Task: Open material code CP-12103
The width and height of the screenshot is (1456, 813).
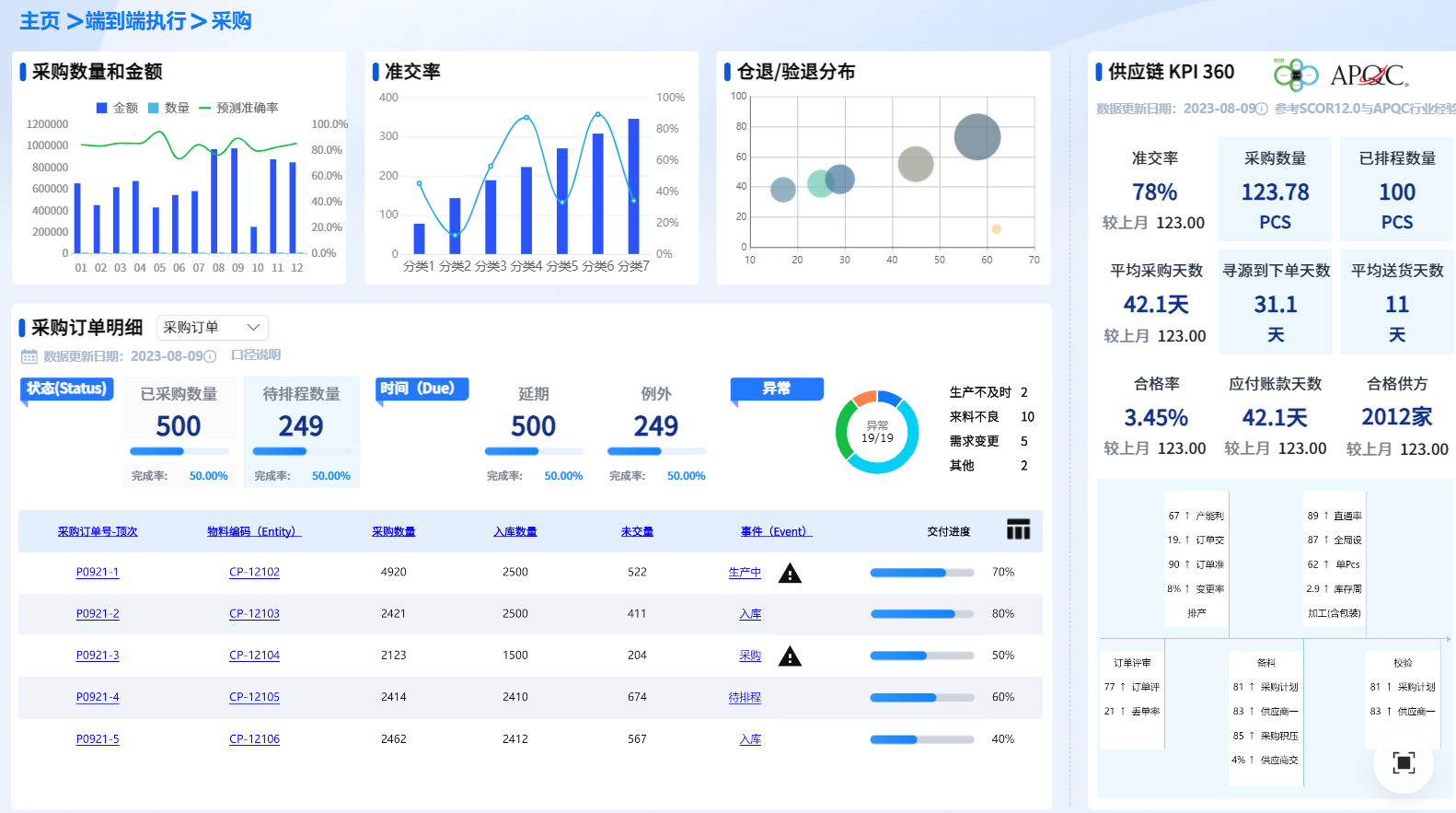Action: [x=254, y=613]
